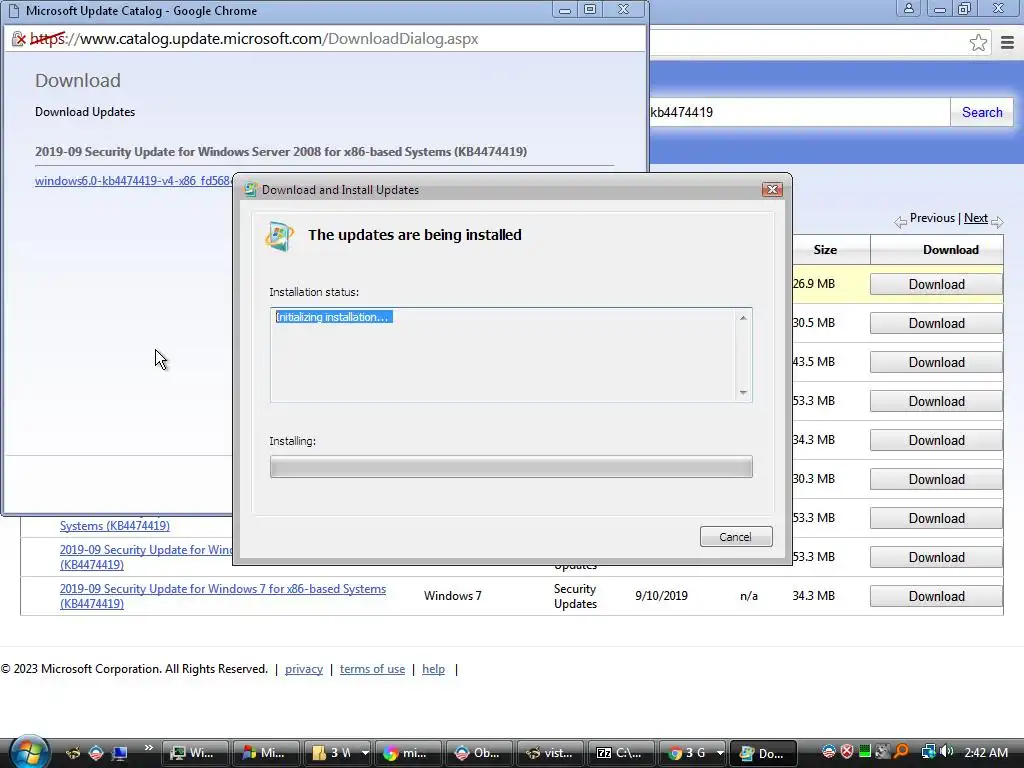Click the installer dialog title bar icon
Image resolution: width=1024 pixels, height=768 pixels.
(x=250, y=189)
